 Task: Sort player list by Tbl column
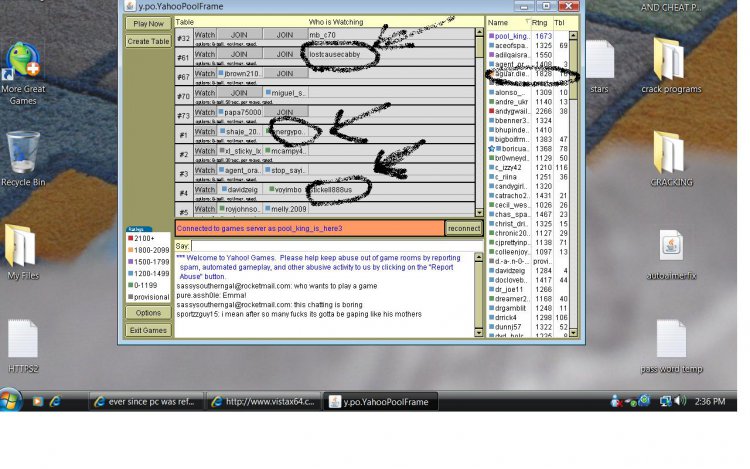(560, 22)
